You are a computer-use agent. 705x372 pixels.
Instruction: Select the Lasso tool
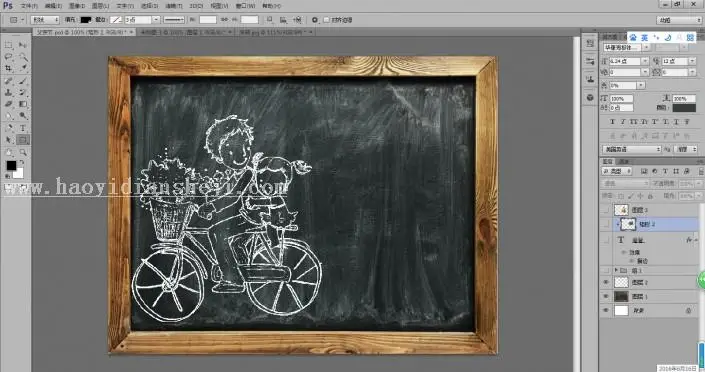[x=9, y=57]
